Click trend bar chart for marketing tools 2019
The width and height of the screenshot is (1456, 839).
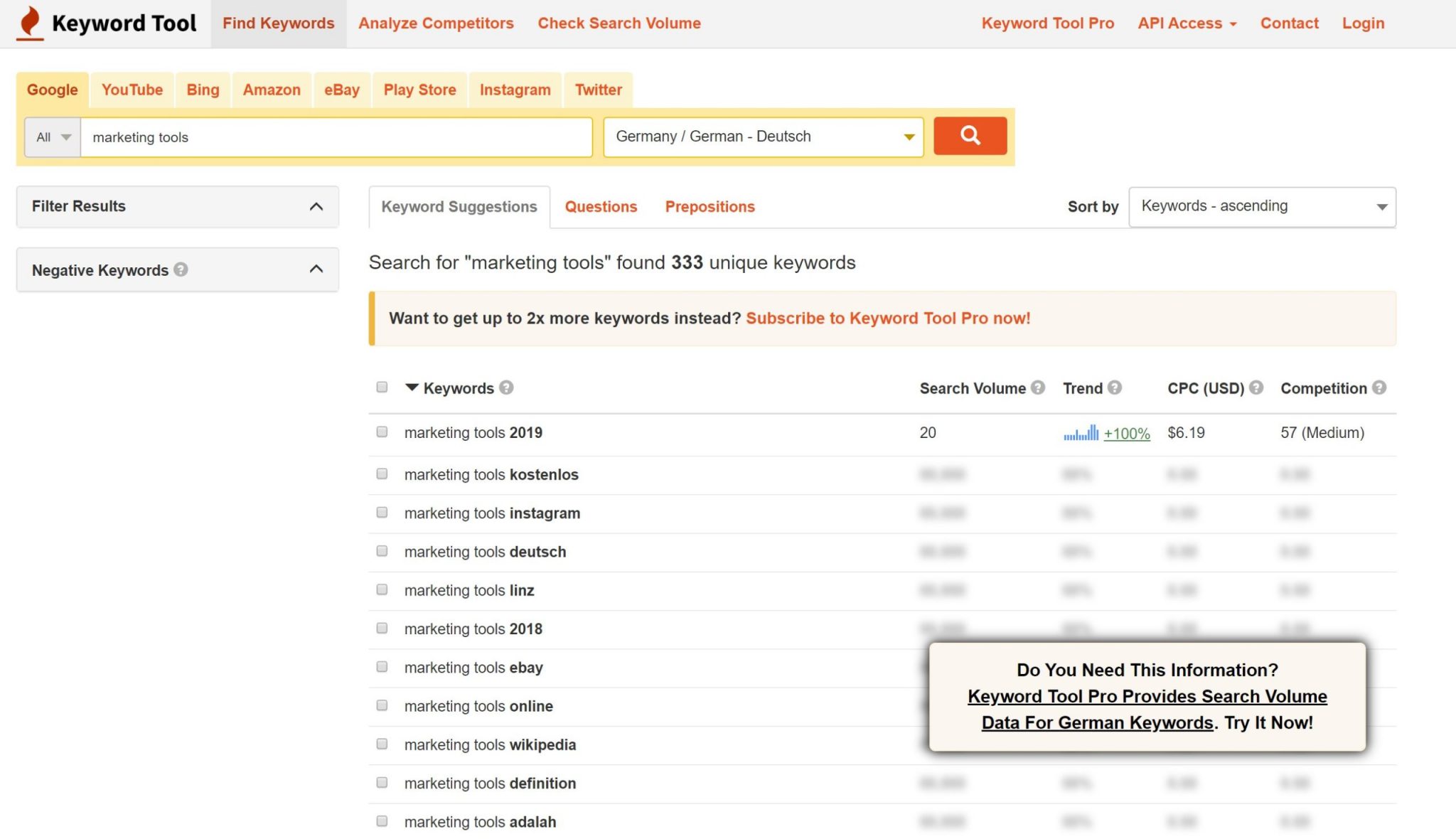(1081, 432)
